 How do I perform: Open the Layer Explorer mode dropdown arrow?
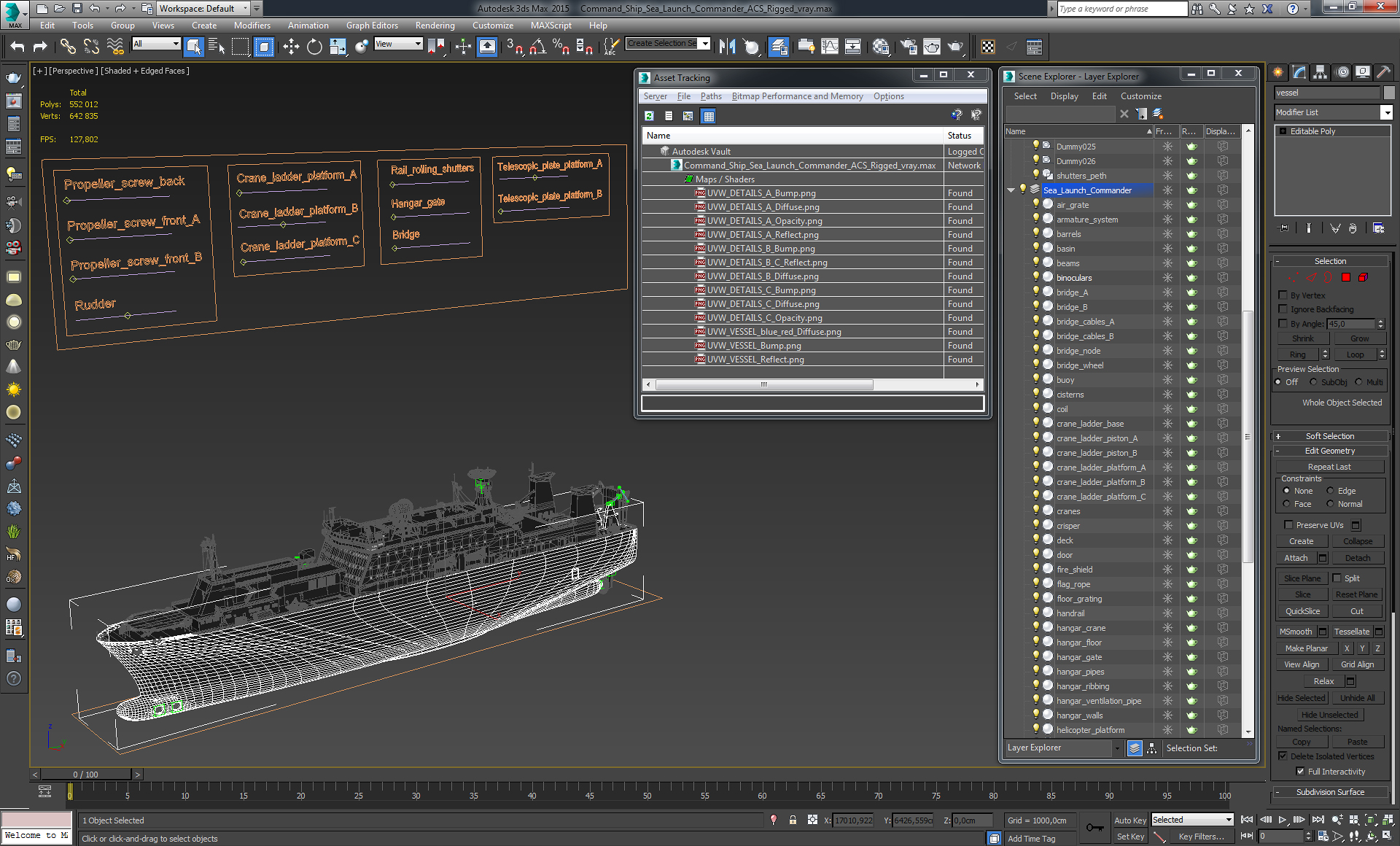tap(1116, 748)
